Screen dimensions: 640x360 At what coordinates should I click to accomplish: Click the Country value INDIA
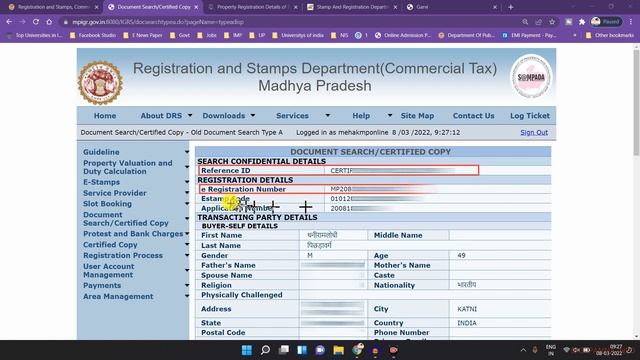tap(467, 323)
